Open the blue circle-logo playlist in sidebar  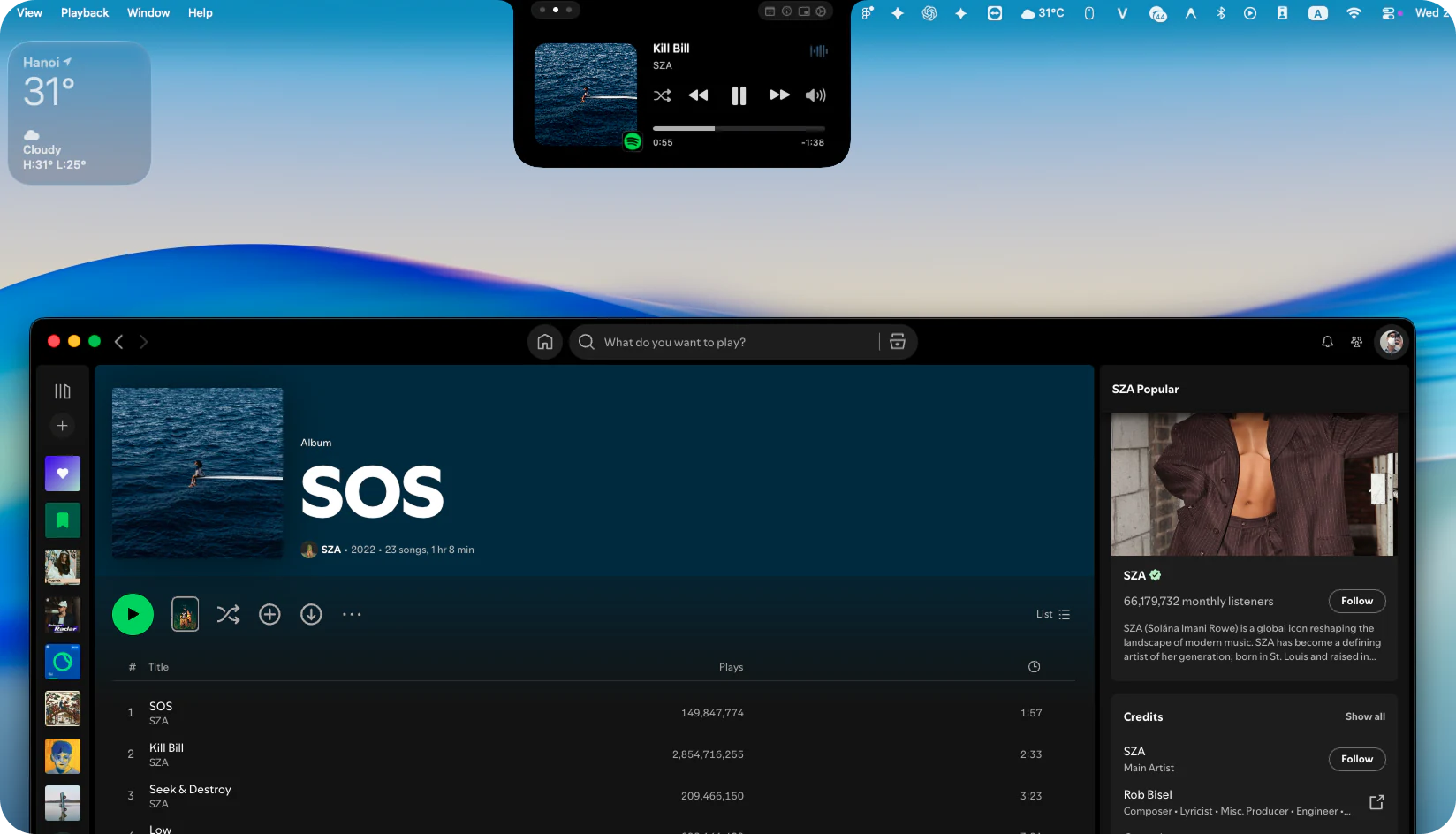coord(63,662)
